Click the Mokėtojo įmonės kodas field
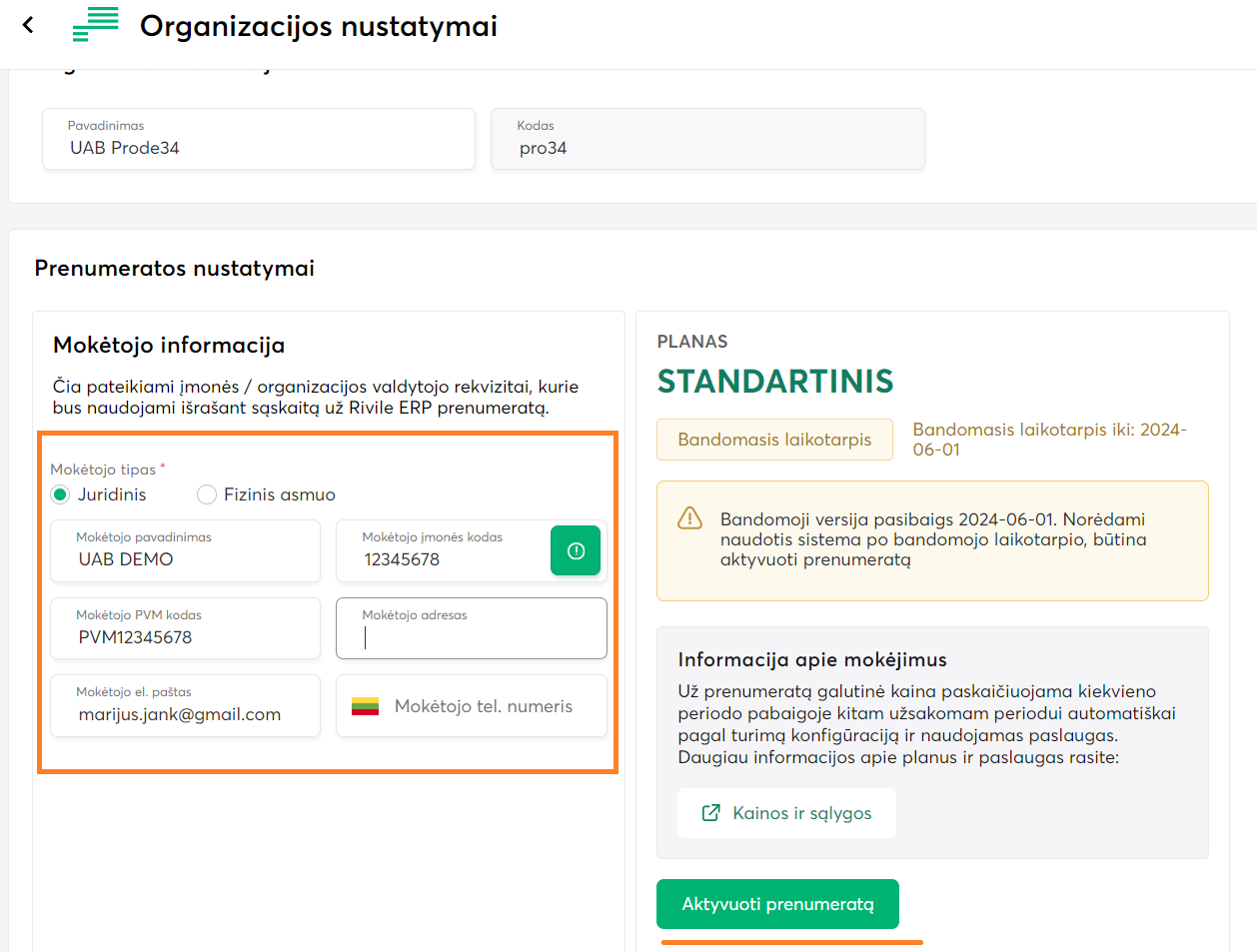1257x952 pixels. pos(442,559)
